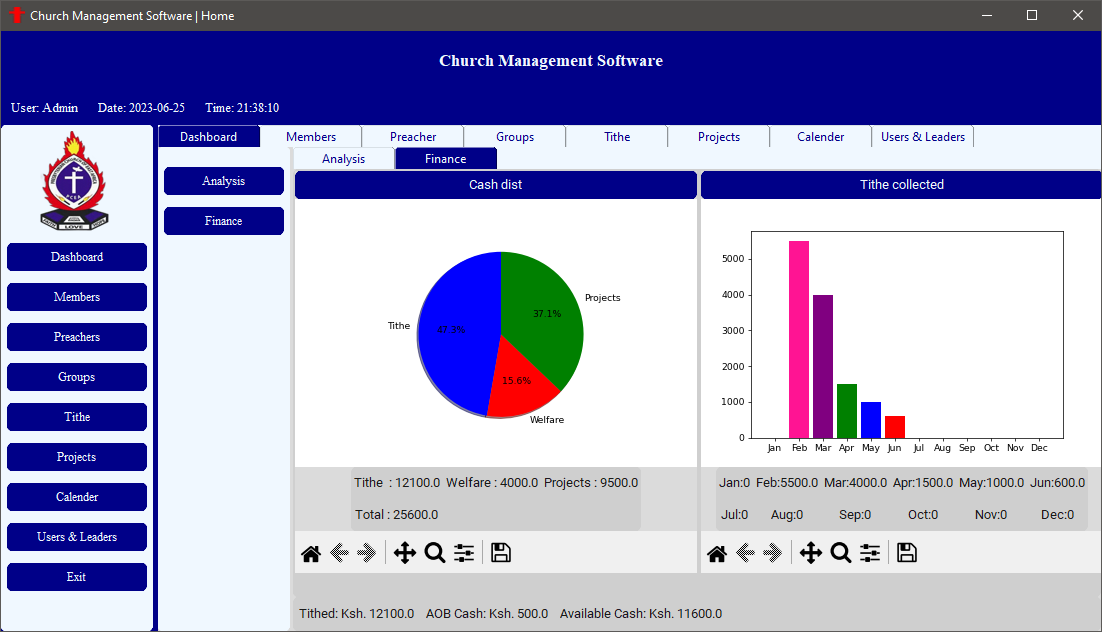Open the Users & Leaders tab
The width and height of the screenshot is (1102, 632).
click(922, 137)
